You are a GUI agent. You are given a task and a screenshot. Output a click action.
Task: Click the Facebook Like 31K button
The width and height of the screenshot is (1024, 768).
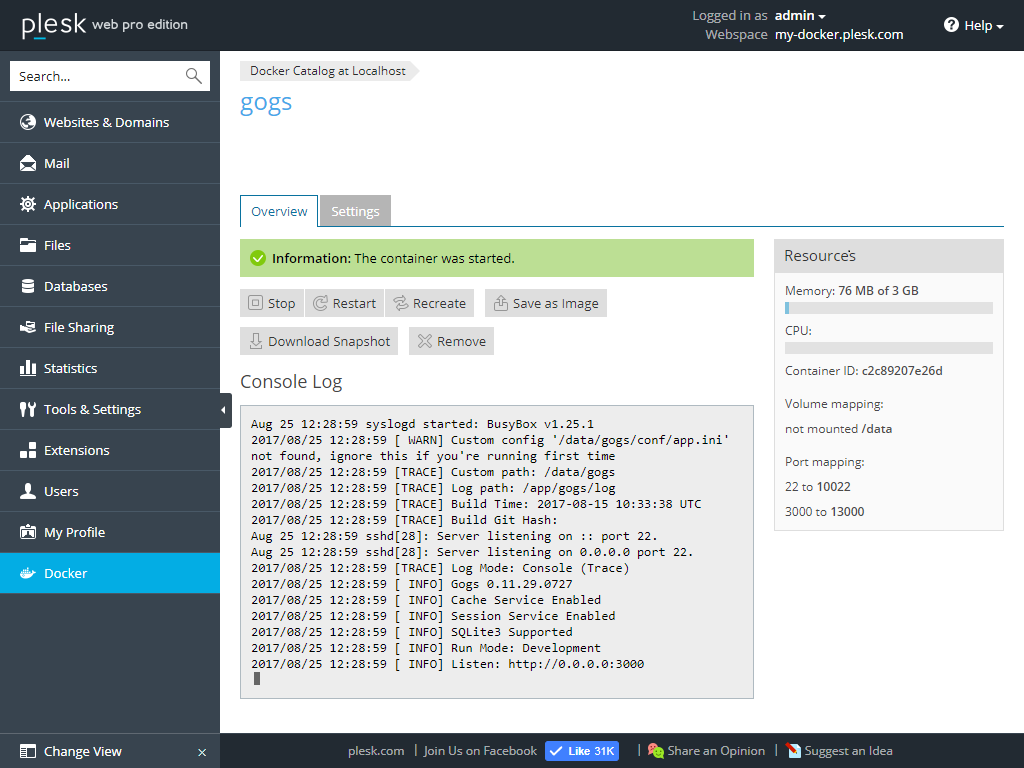(x=582, y=751)
